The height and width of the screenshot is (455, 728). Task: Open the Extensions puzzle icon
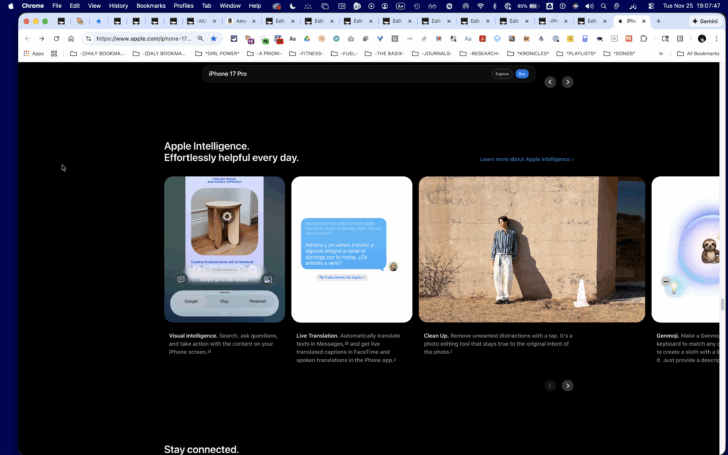click(644, 39)
